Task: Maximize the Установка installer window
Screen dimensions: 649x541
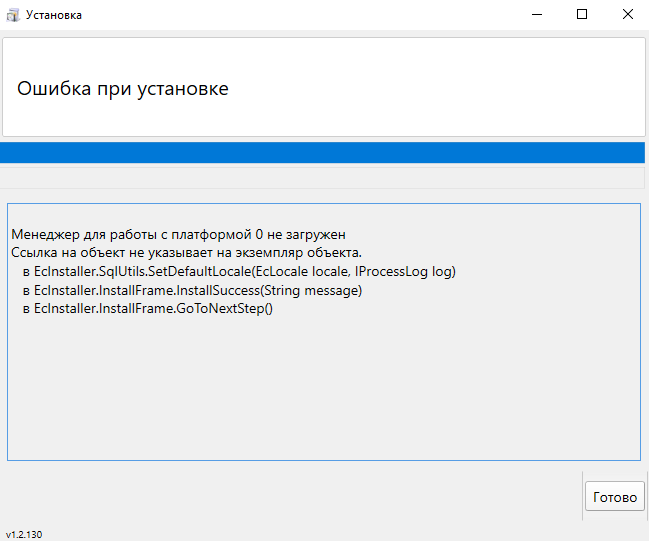Action: [x=582, y=14]
